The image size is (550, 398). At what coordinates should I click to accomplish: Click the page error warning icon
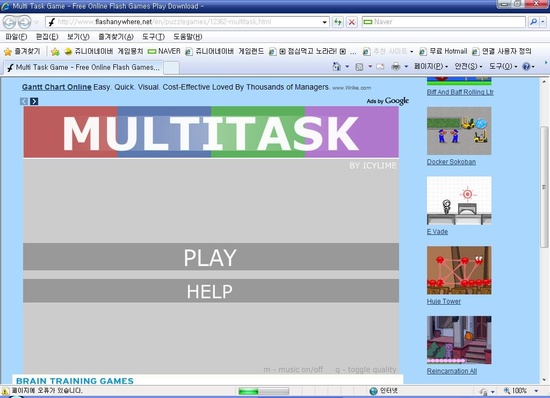click(x=5, y=391)
